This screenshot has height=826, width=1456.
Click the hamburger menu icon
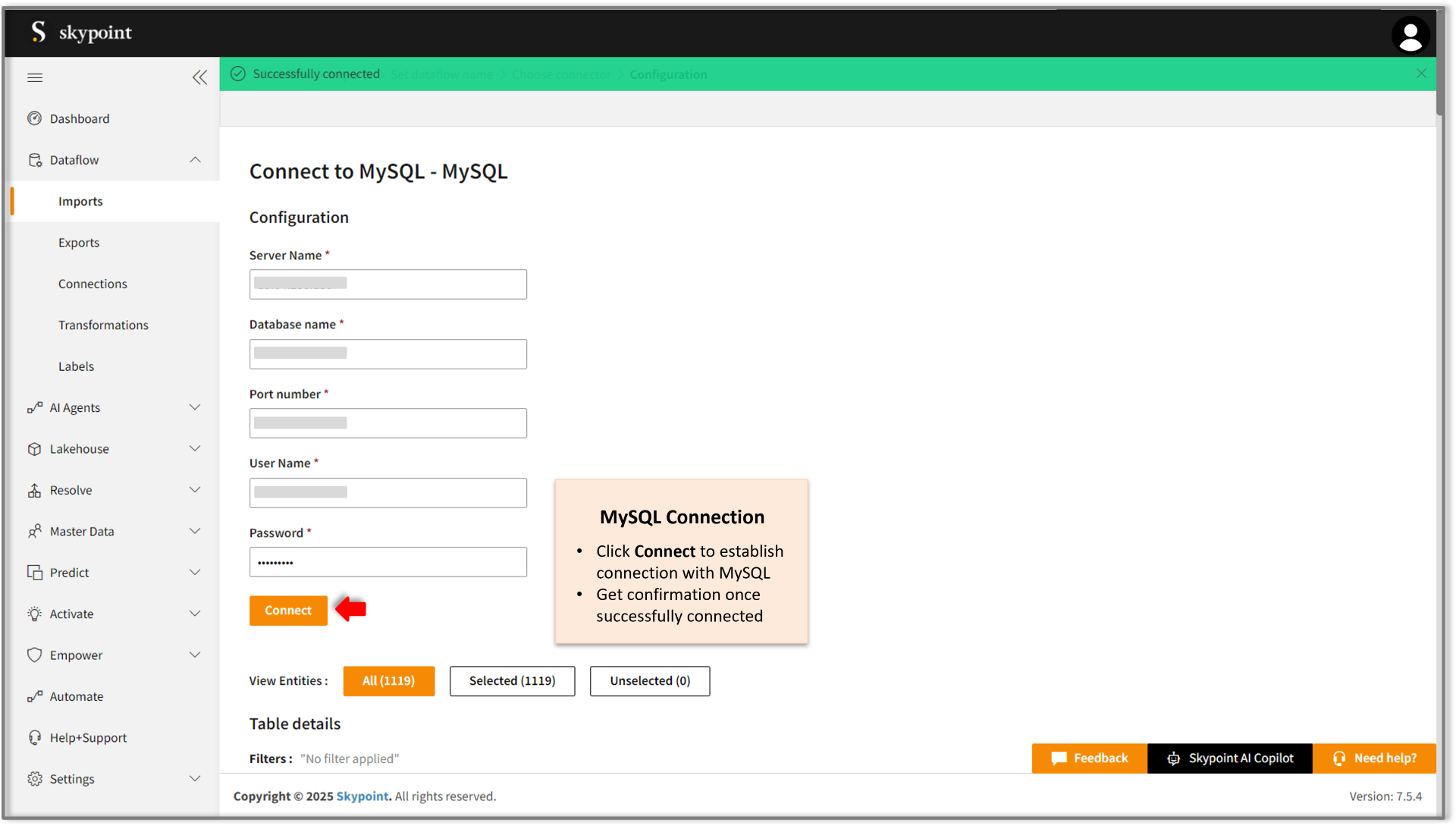coord(35,77)
